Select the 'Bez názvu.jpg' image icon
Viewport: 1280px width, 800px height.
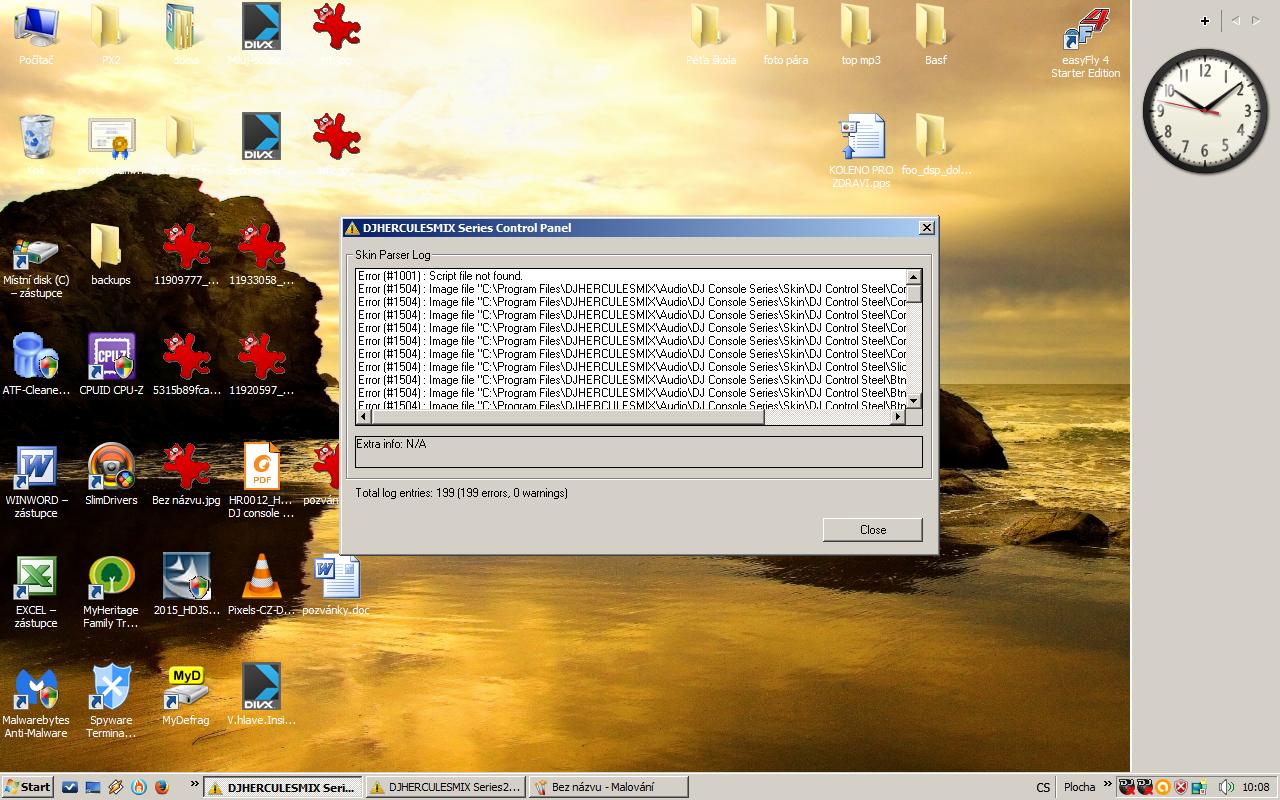point(186,475)
